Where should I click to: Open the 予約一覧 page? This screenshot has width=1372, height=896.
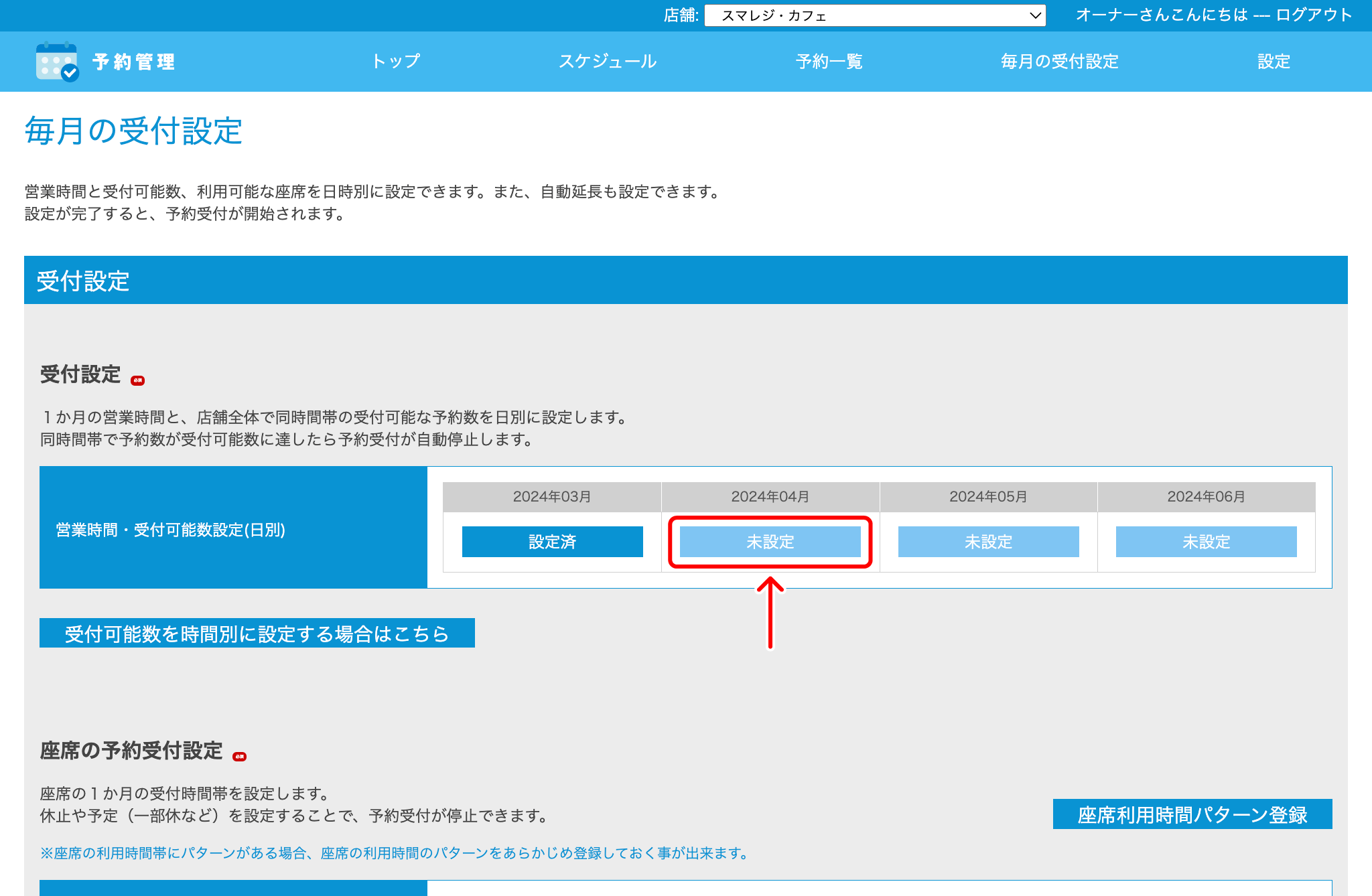[829, 62]
